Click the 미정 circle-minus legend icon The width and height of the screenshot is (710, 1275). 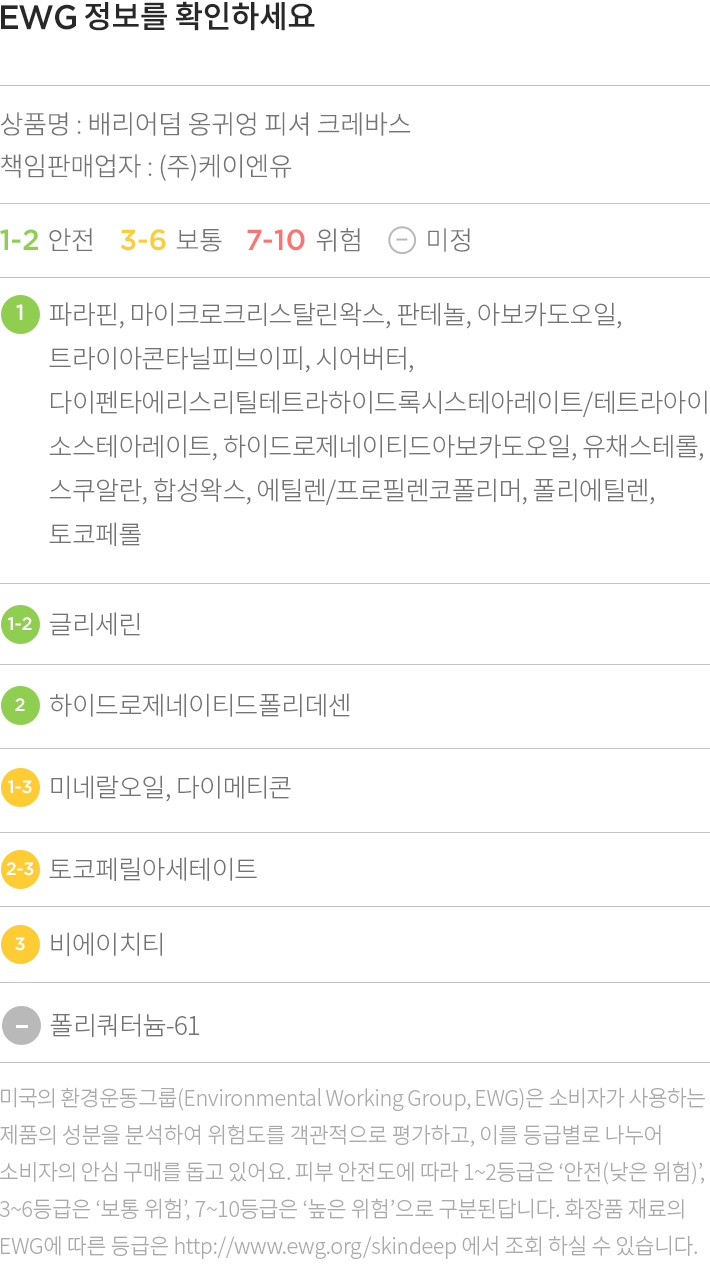(401, 241)
